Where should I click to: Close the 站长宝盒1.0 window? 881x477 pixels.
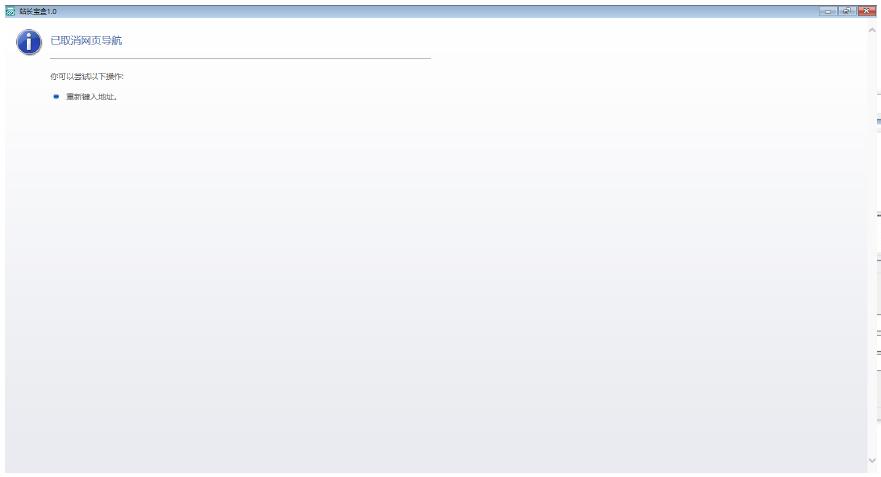866,11
